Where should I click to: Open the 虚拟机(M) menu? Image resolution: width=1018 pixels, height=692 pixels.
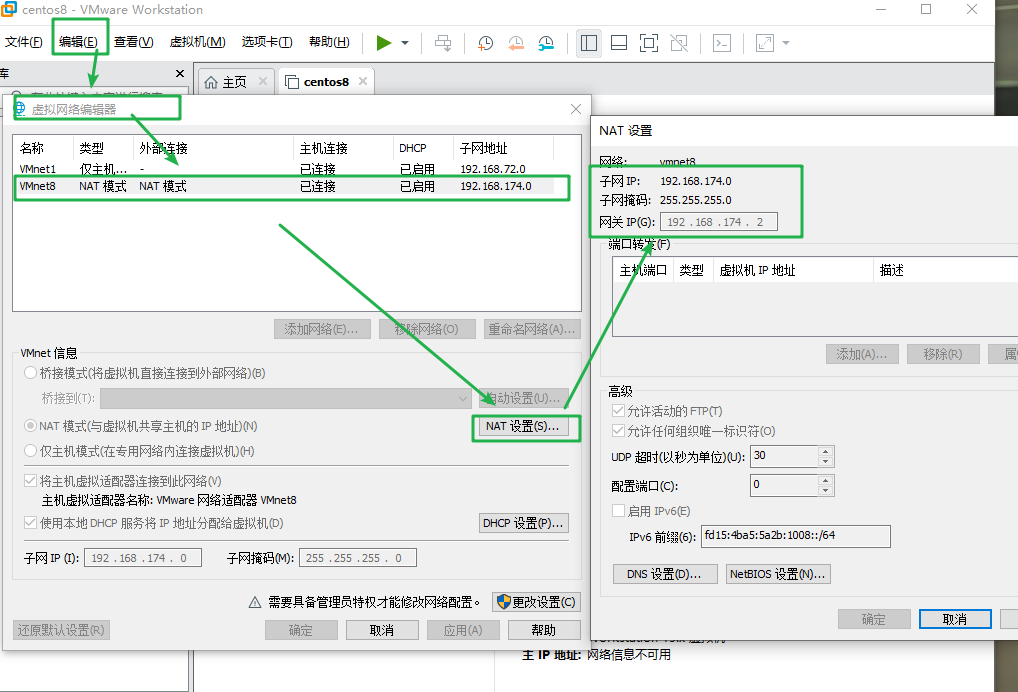(x=197, y=42)
